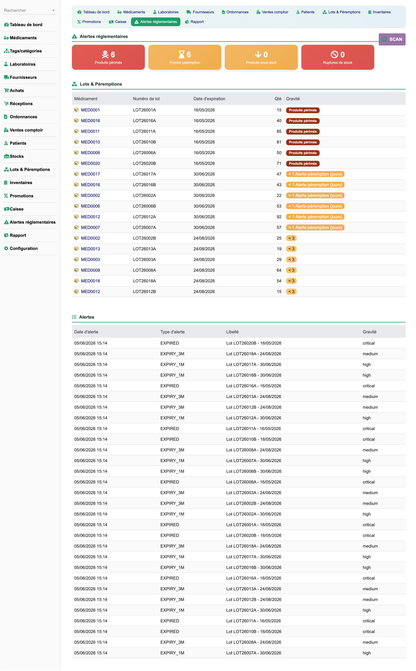Open Rapport tab in top navigation
The width and height of the screenshot is (416, 671).
194,21
